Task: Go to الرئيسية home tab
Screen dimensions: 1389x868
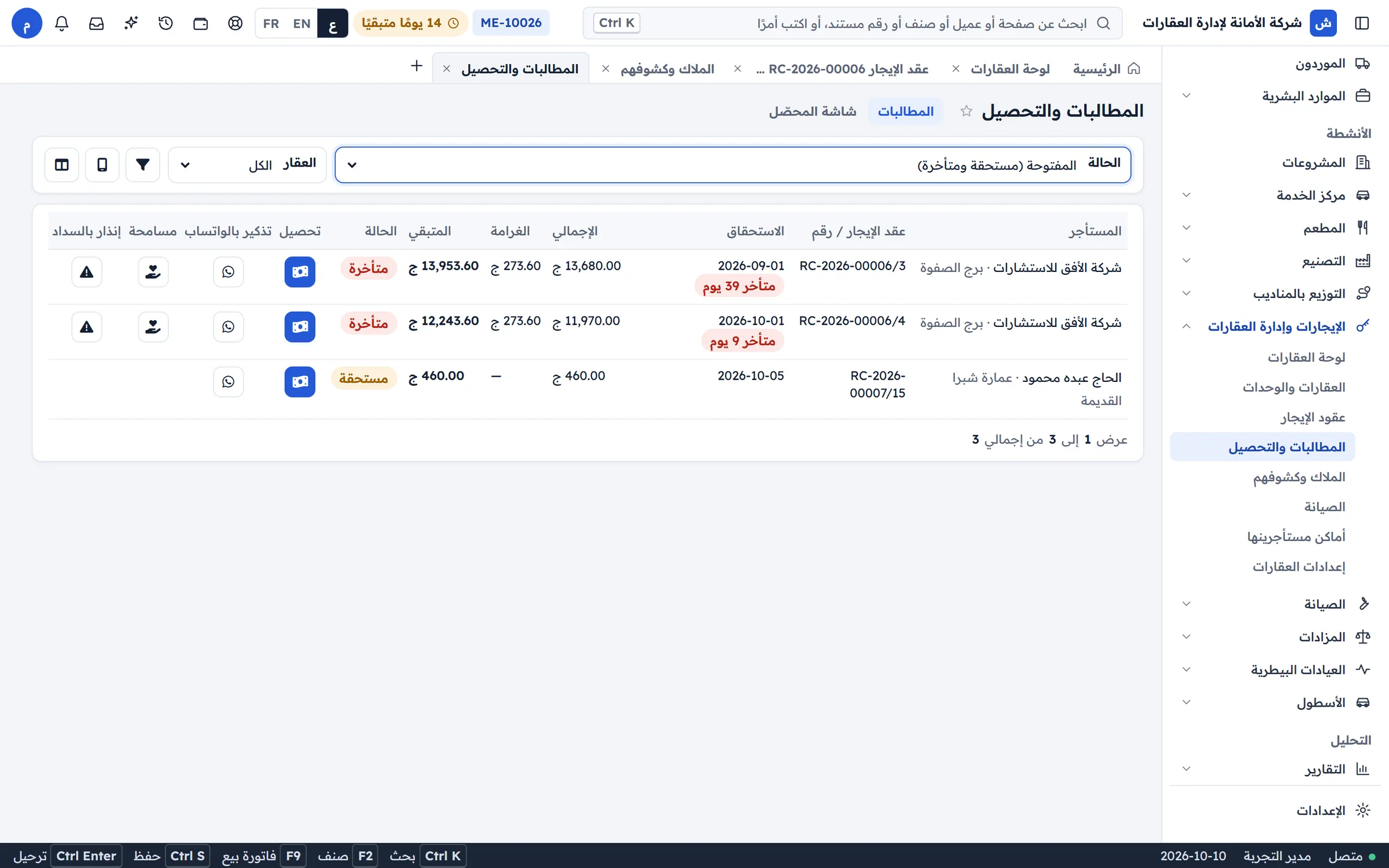Action: pos(1106,69)
